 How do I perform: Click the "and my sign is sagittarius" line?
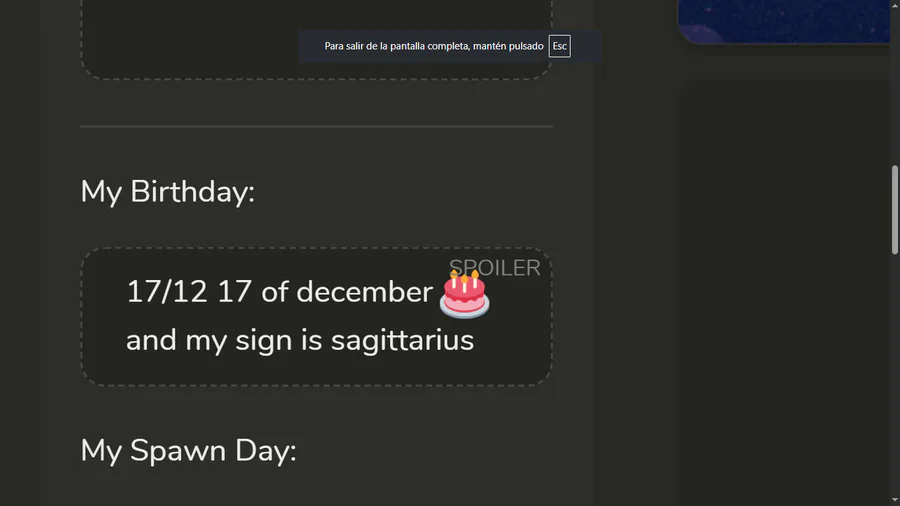(x=299, y=340)
